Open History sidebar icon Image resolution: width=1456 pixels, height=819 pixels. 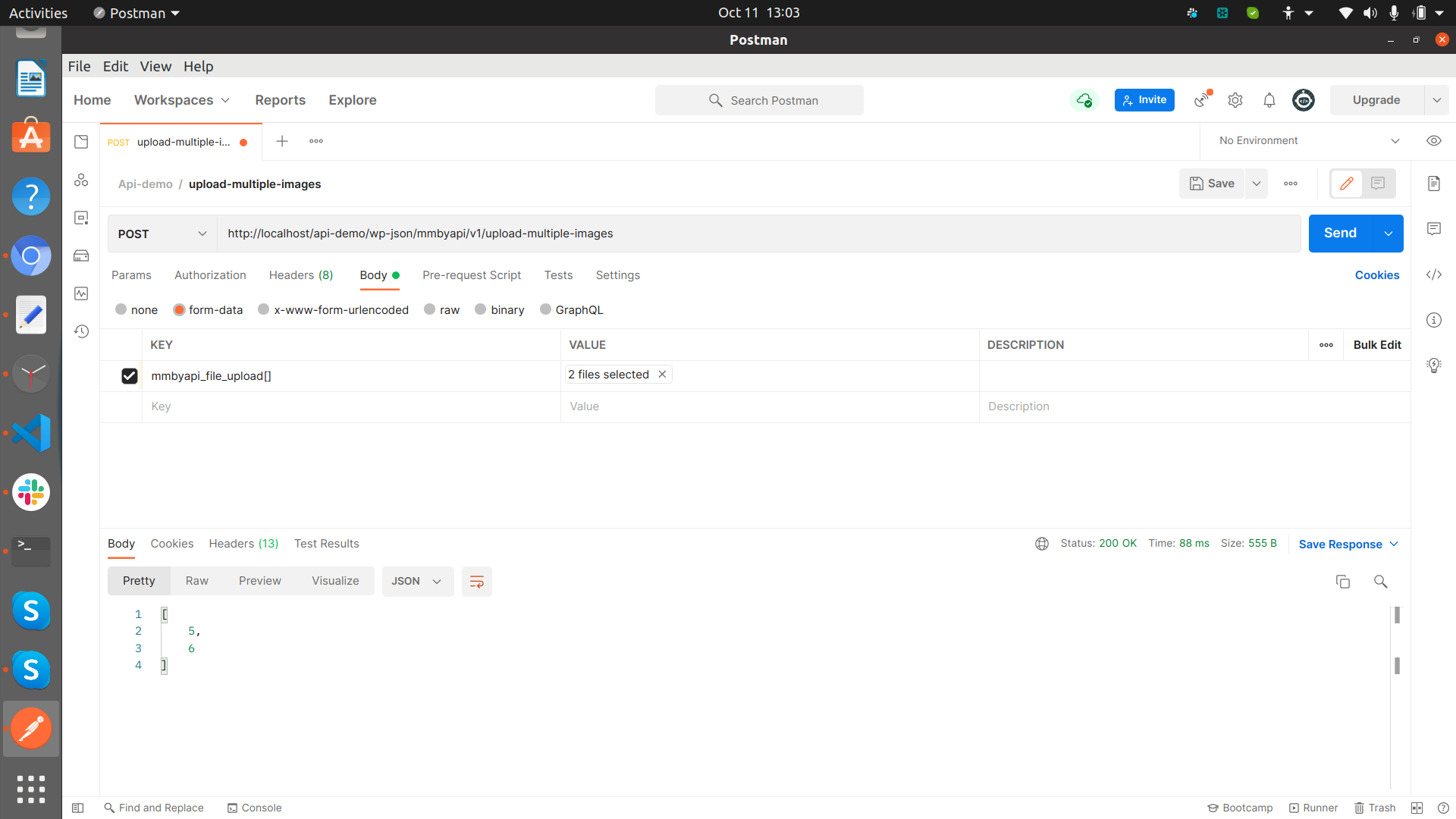point(81,331)
